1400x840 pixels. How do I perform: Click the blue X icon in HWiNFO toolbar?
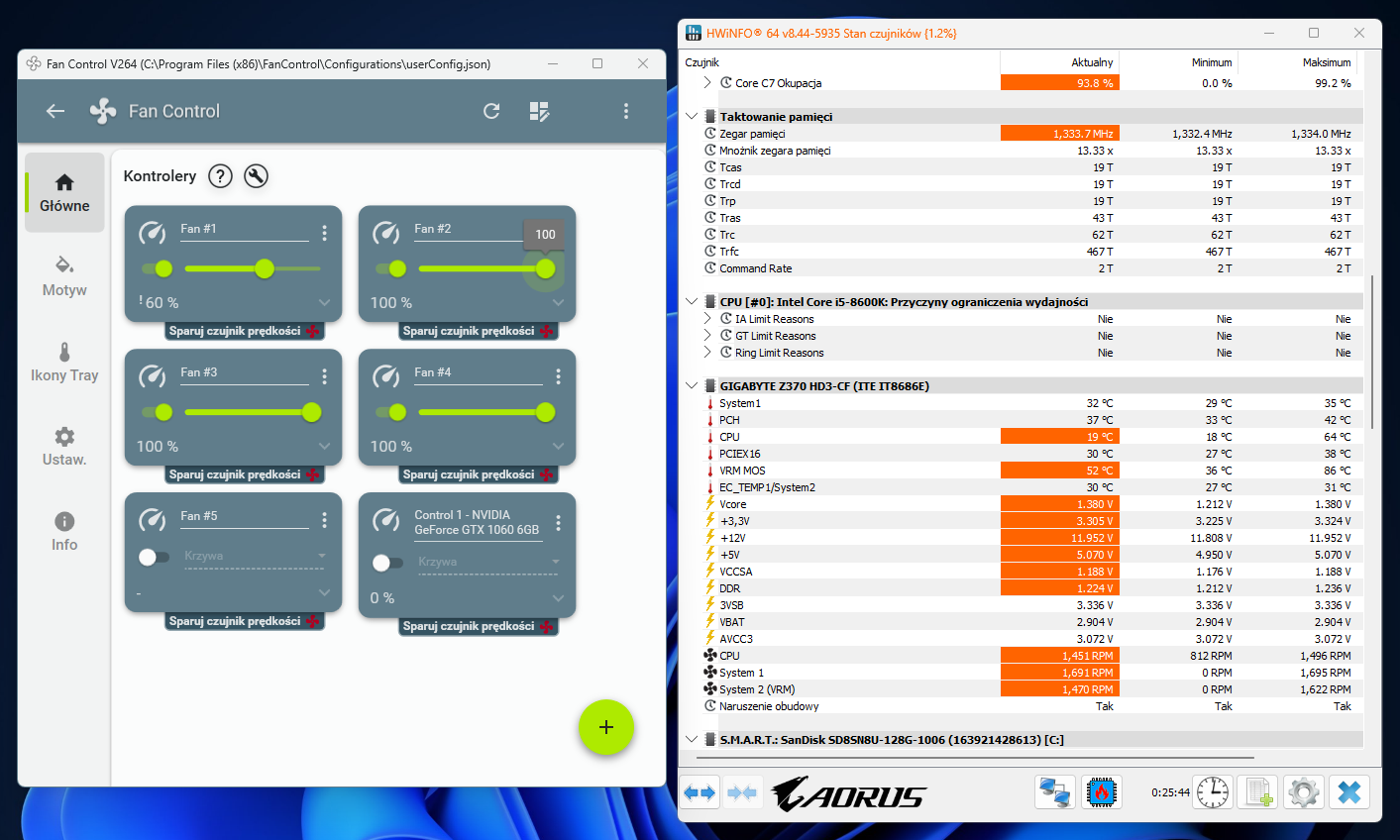(1348, 792)
